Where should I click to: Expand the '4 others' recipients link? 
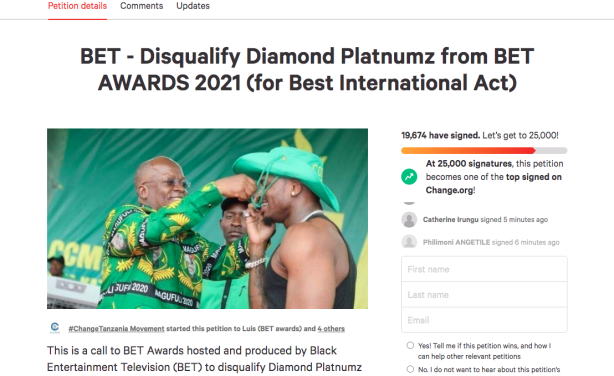click(331, 329)
